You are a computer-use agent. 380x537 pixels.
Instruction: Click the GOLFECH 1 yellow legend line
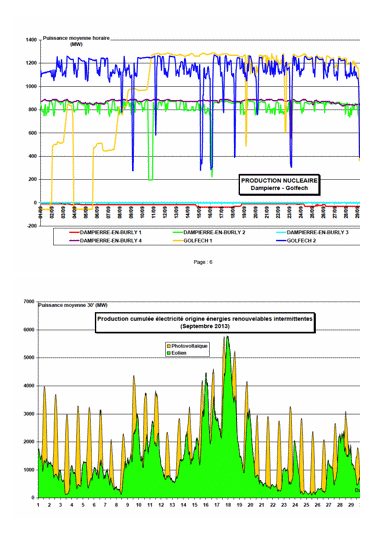point(178,241)
